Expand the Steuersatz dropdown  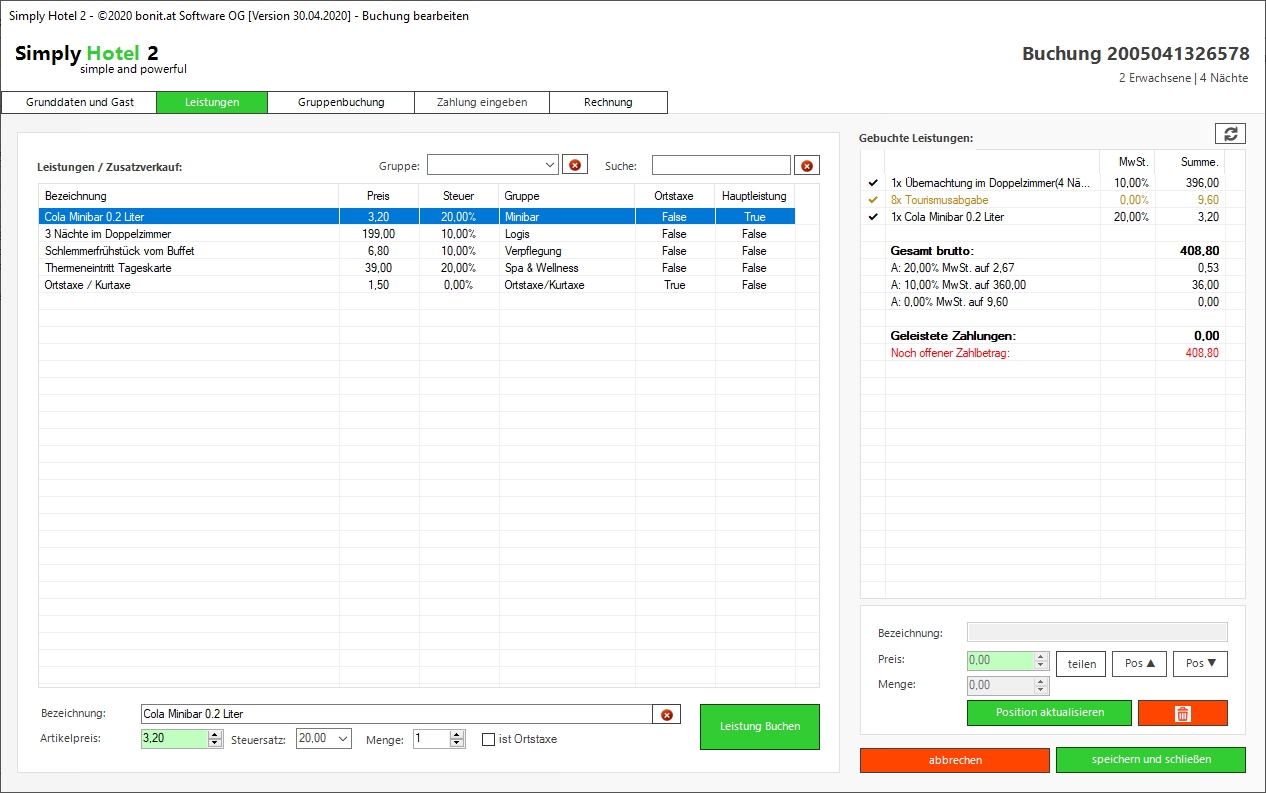point(343,739)
